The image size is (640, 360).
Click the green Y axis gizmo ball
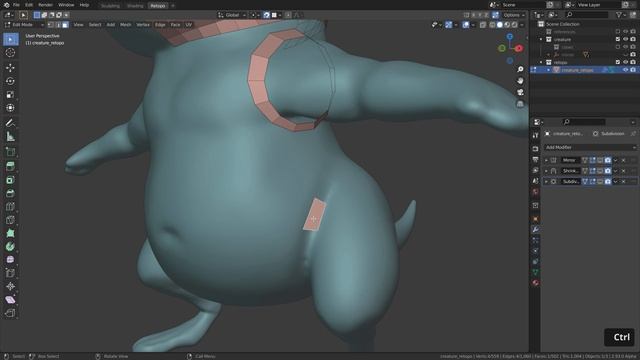pos(502,48)
